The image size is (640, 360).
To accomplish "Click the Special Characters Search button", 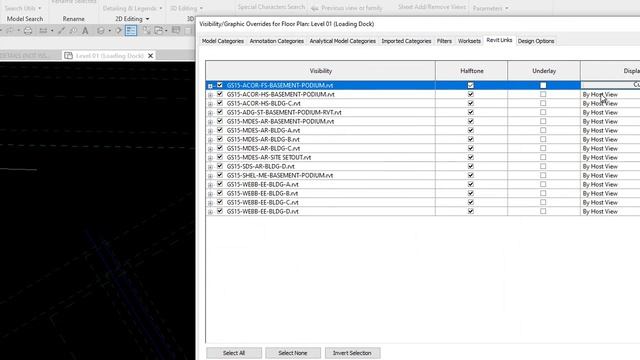I will point(271,7).
